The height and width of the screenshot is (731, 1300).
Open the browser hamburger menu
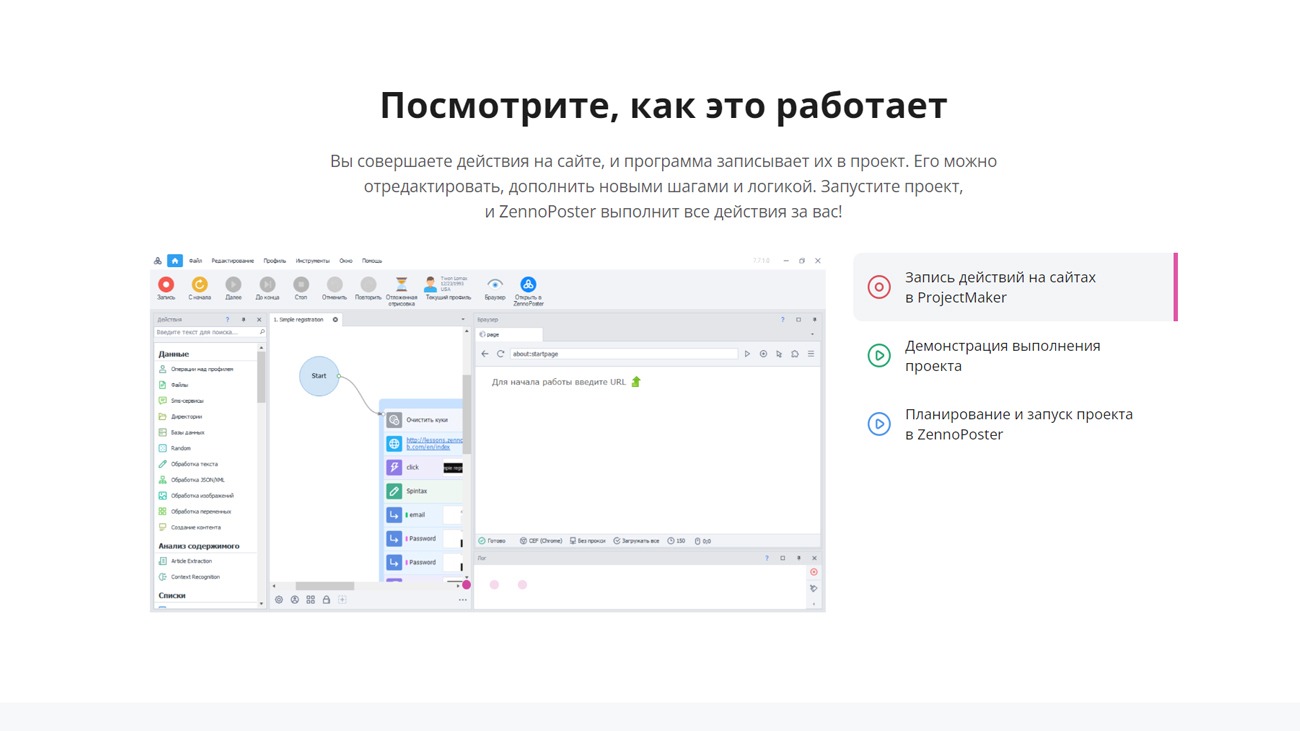point(811,354)
